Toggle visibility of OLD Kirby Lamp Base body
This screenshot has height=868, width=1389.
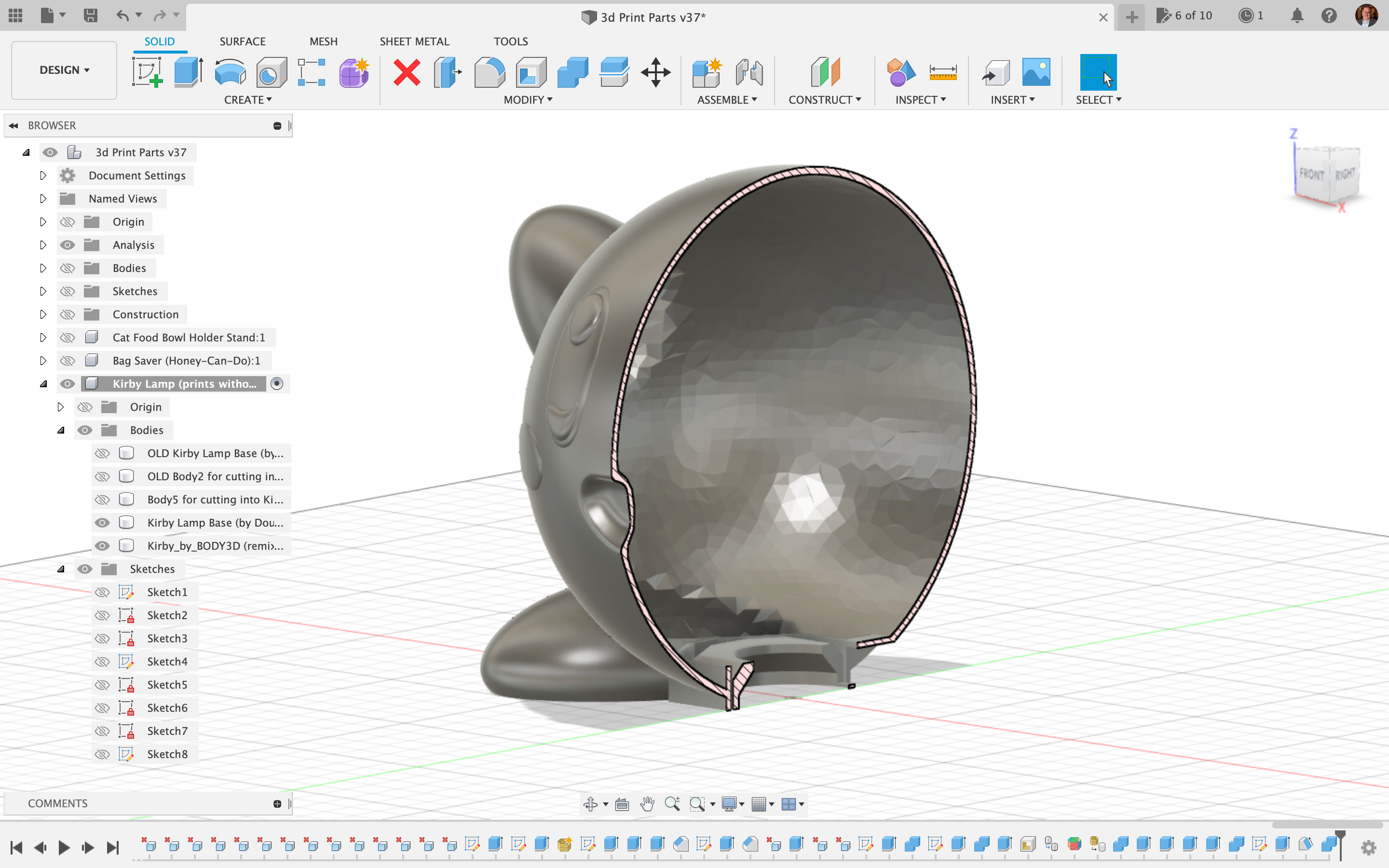coord(102,453)
